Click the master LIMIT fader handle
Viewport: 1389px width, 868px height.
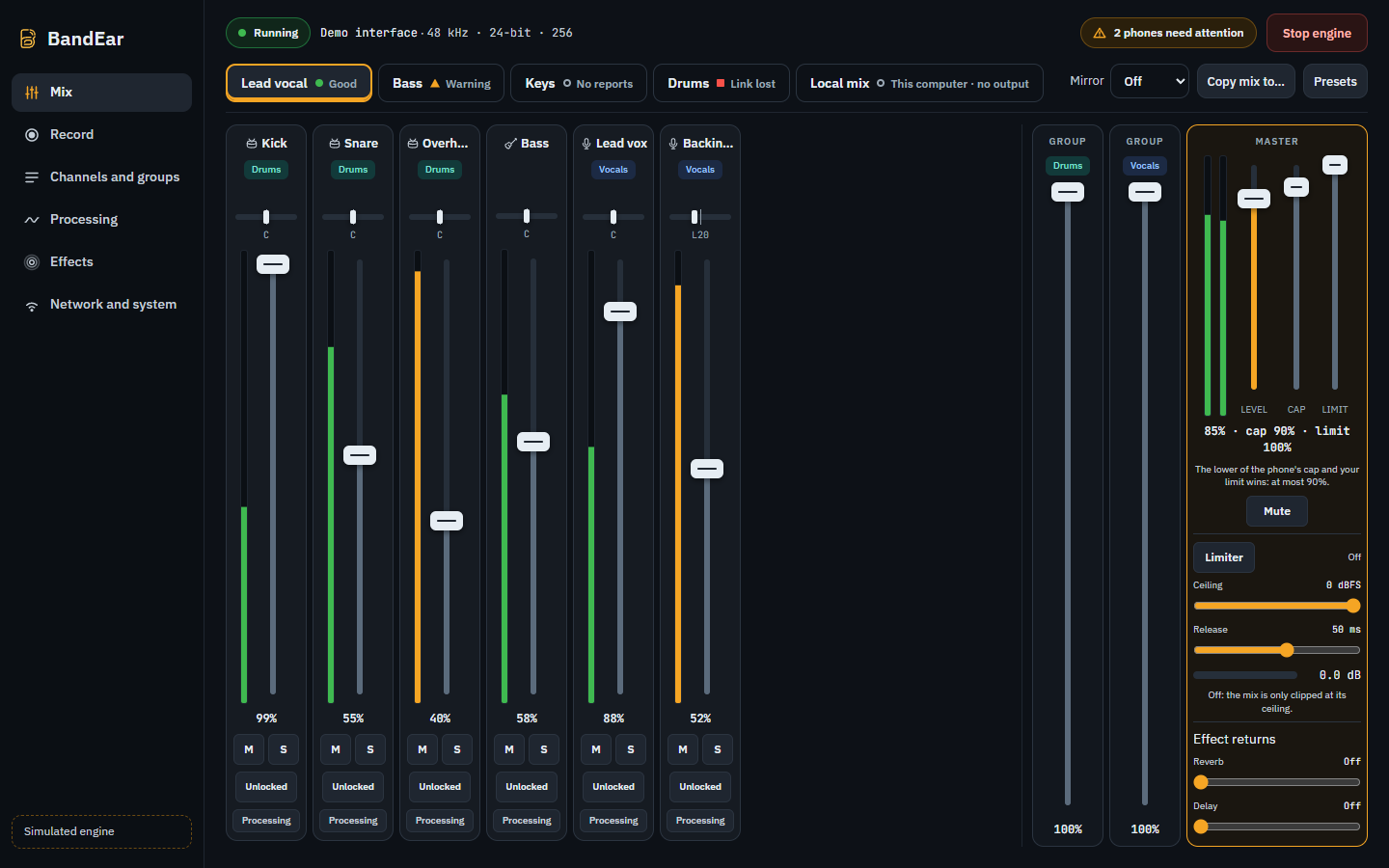tap(1335, 165)
